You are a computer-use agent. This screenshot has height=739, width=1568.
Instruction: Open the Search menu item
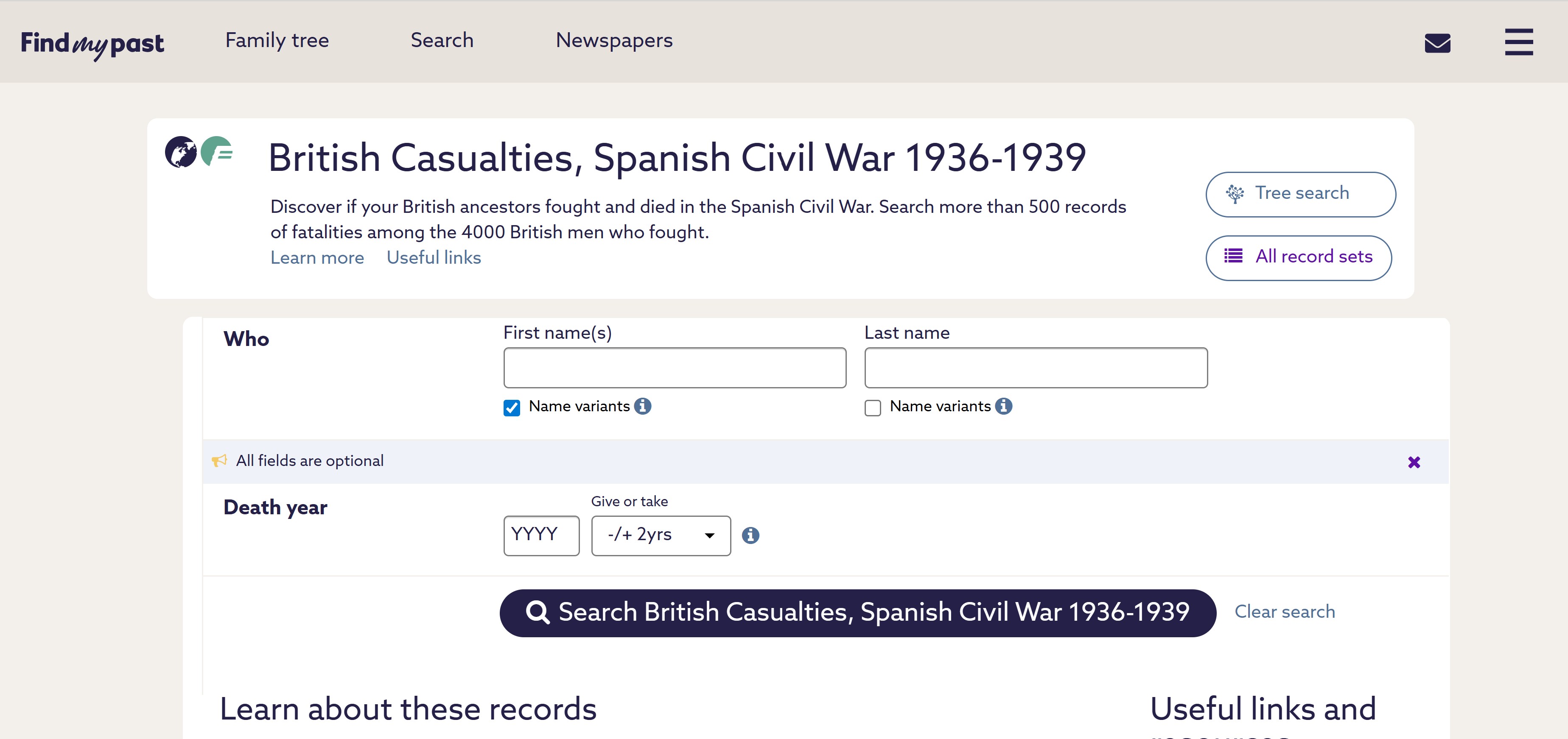[x=442, y=40]
